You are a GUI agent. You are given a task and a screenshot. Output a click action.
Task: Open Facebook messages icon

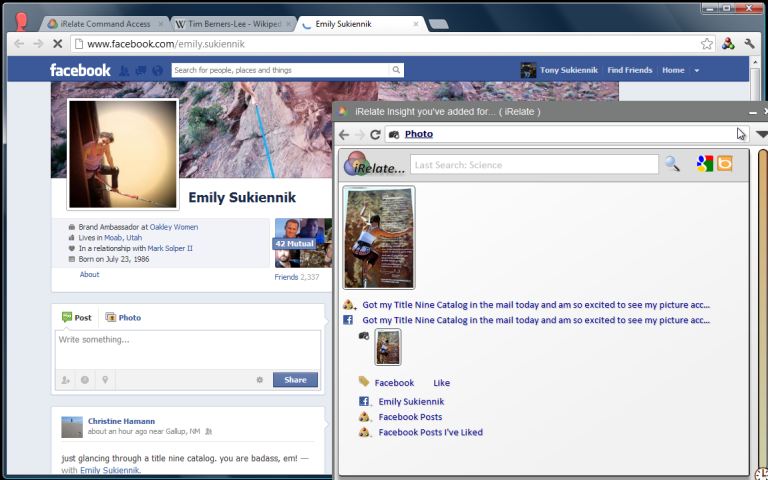[x=141, y=71]
